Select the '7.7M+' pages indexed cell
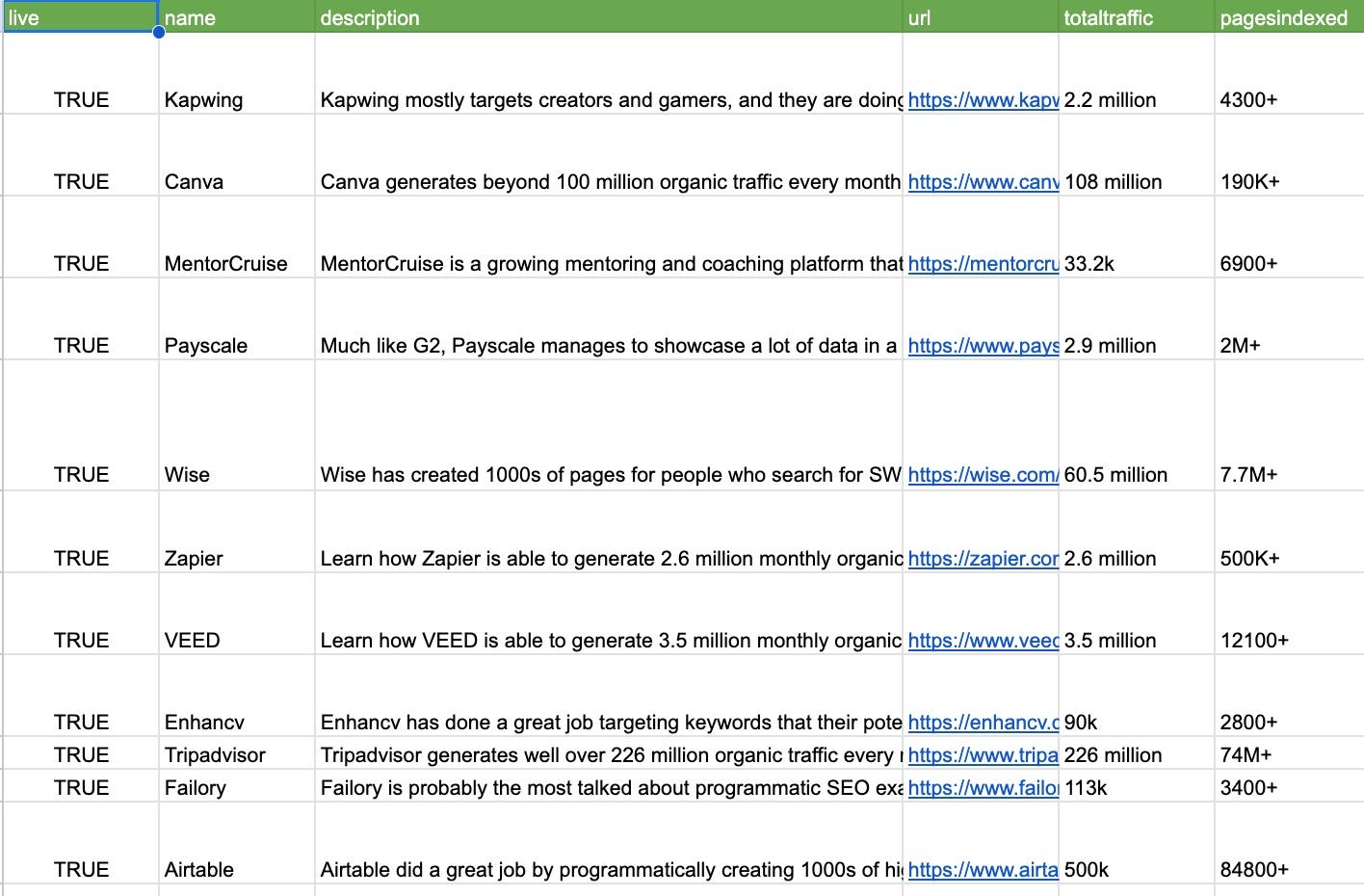This screenshot has width=1364, height=896. (x=1290, y=426)
